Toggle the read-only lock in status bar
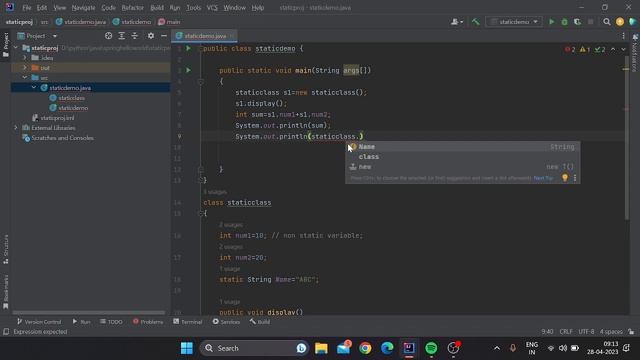This screenshot has width=640, height=360. tap(631, 331)
